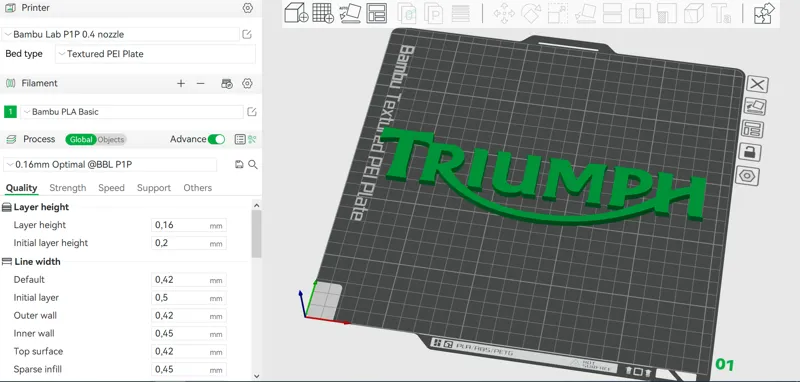Click the plate close X icon
This screenshot has height=382, width=800.
(x=757, y=84)
